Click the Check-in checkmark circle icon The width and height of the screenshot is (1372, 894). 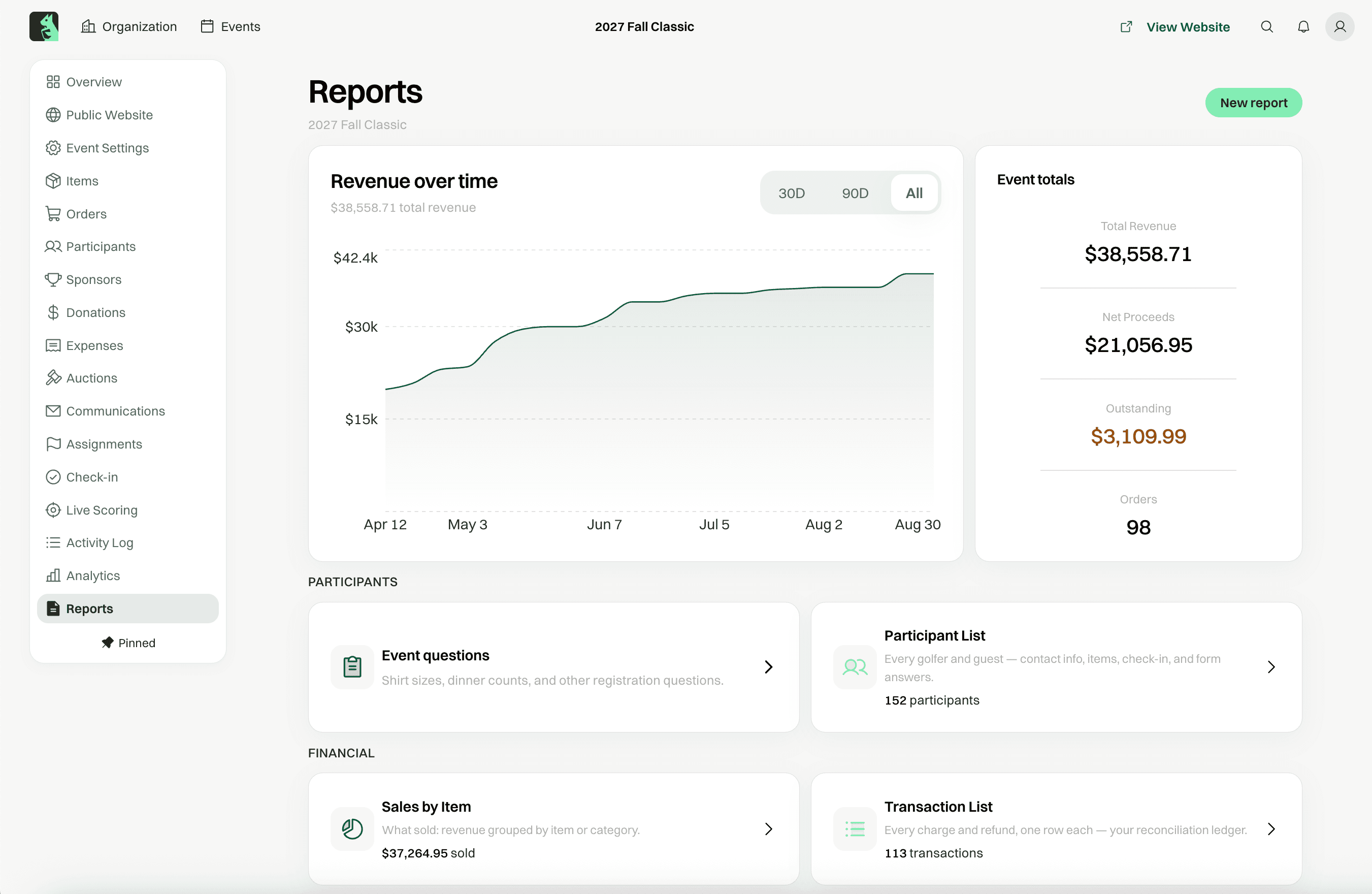point(53,477)
